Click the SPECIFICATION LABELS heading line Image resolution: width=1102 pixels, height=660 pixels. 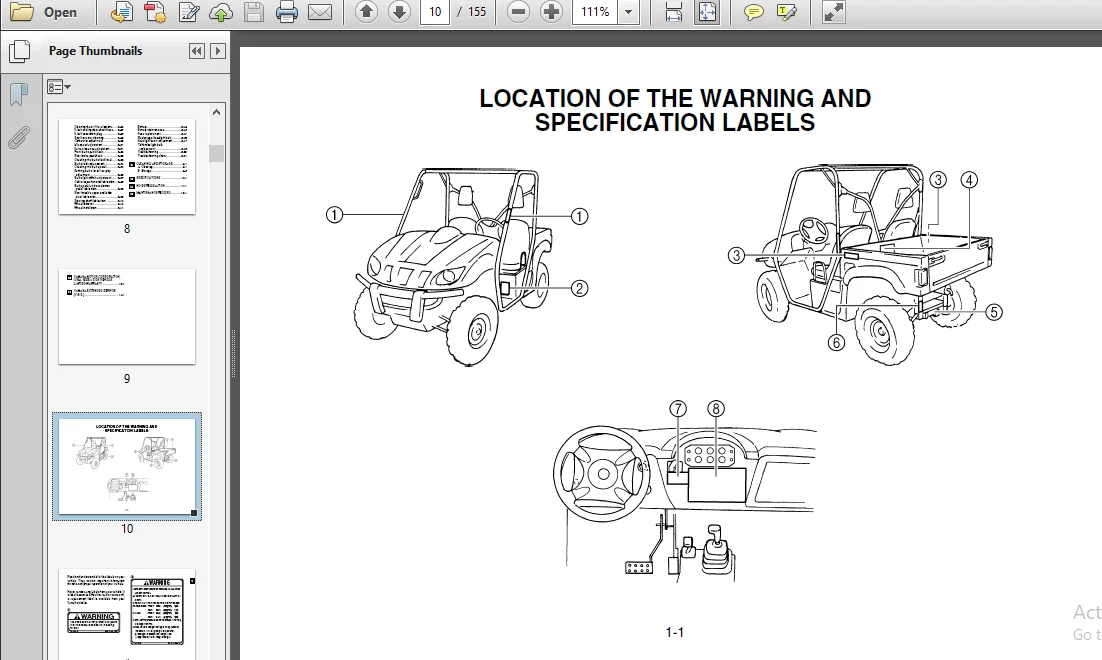tap(675, 122)
